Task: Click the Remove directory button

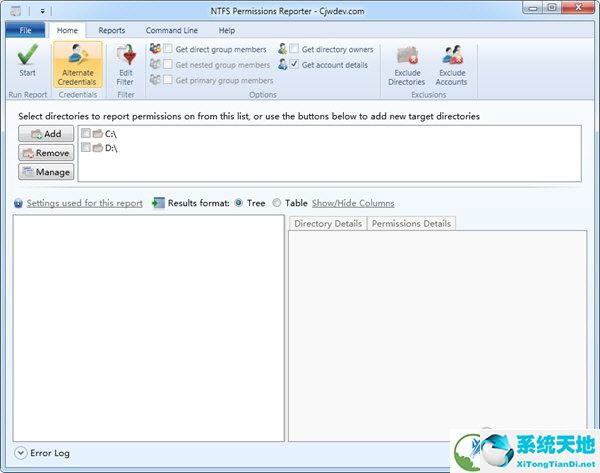Action: coord(46,153)
